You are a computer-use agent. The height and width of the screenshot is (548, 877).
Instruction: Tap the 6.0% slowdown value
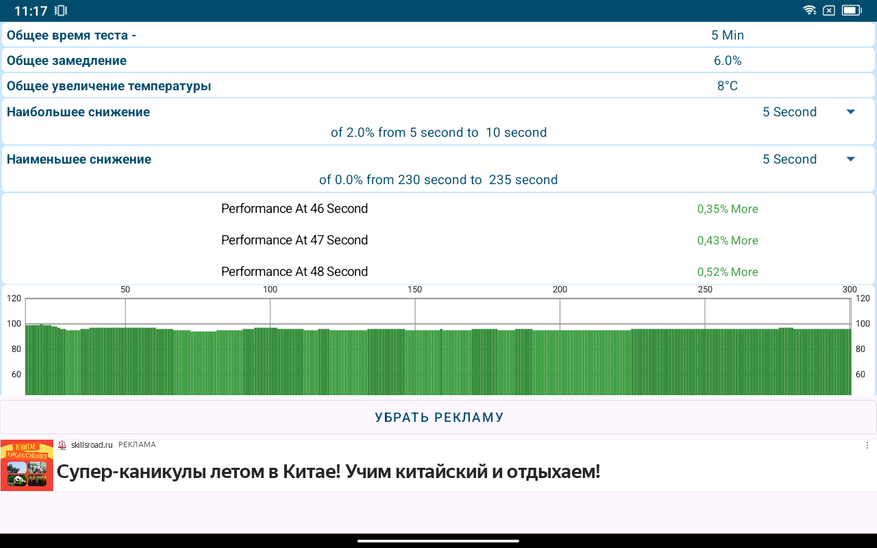tap(727, 60)
